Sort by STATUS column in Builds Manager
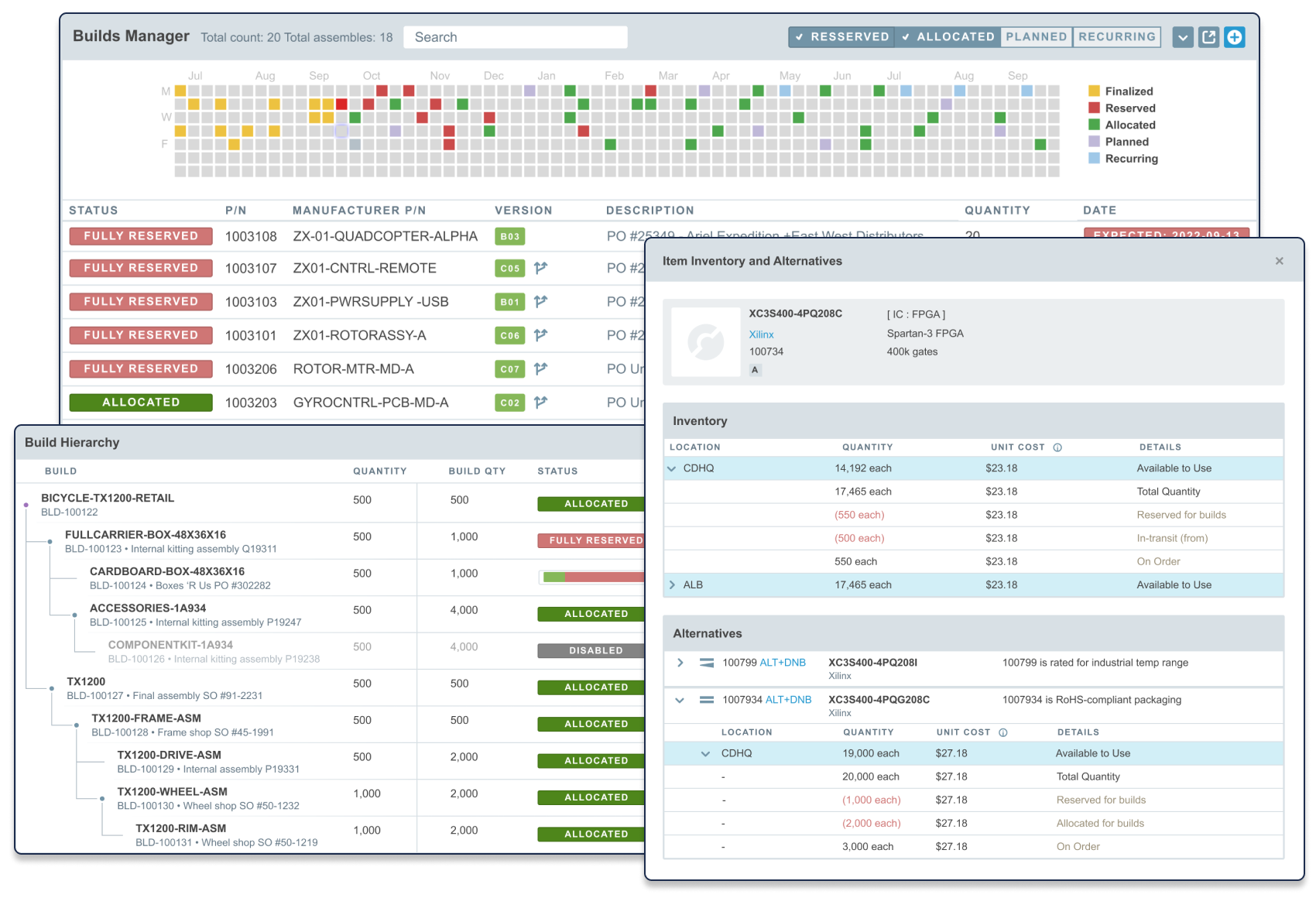Screen dimensions: 1316x898 click(x=94, y=211)
